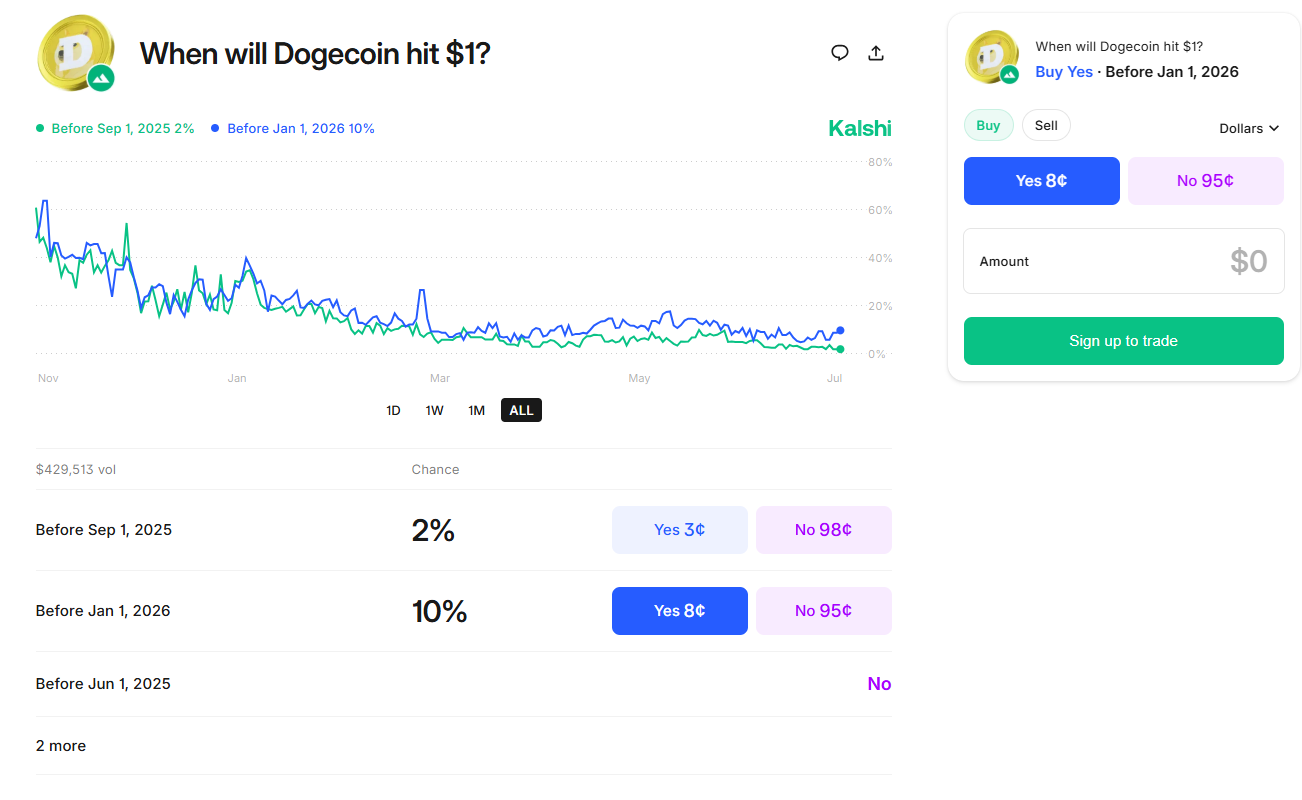1302x800 pixels.
Task: Buy Yes 3¢ for Before Sep 1, 2025
Action: [x=680, y=530]
